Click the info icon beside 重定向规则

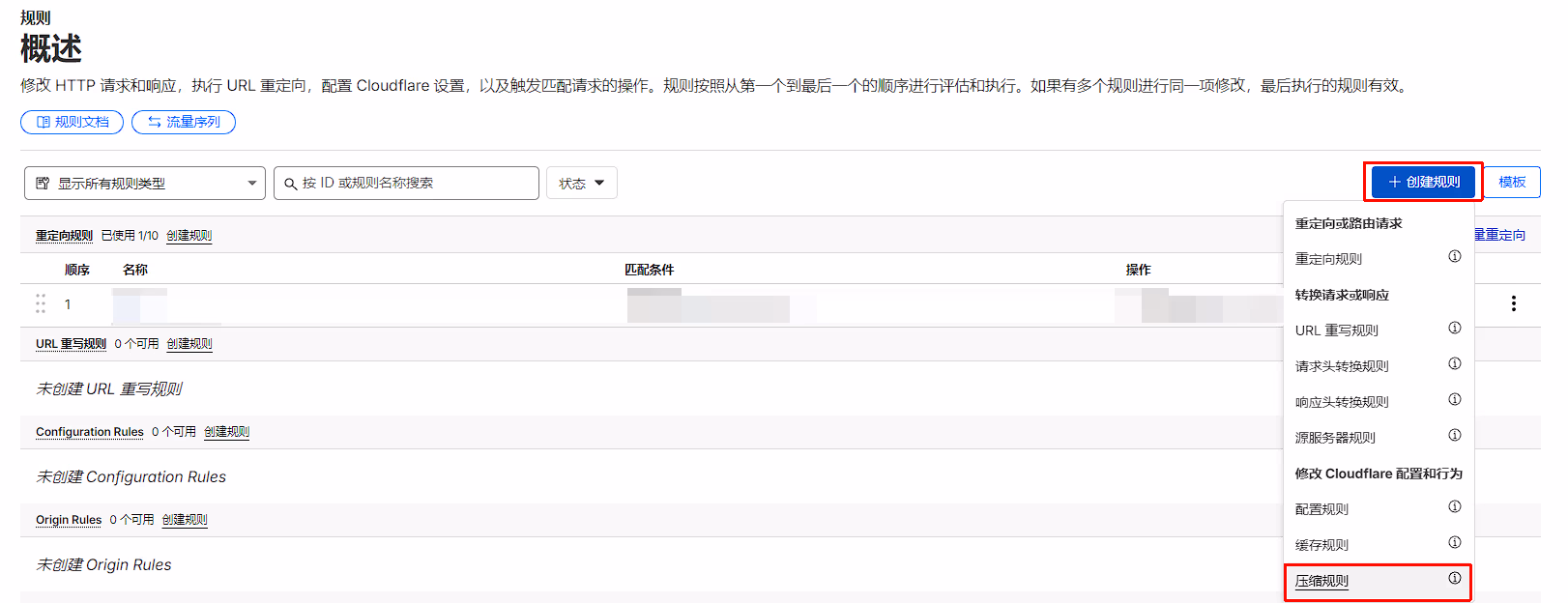pyautogui.click(x=1454, y=256)
